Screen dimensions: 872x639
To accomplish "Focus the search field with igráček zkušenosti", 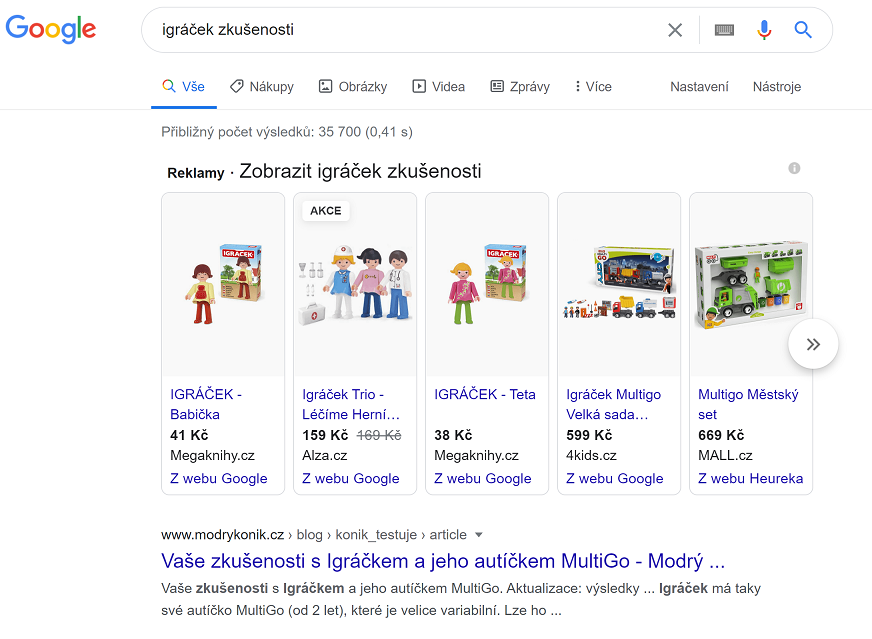I will 406,30.
